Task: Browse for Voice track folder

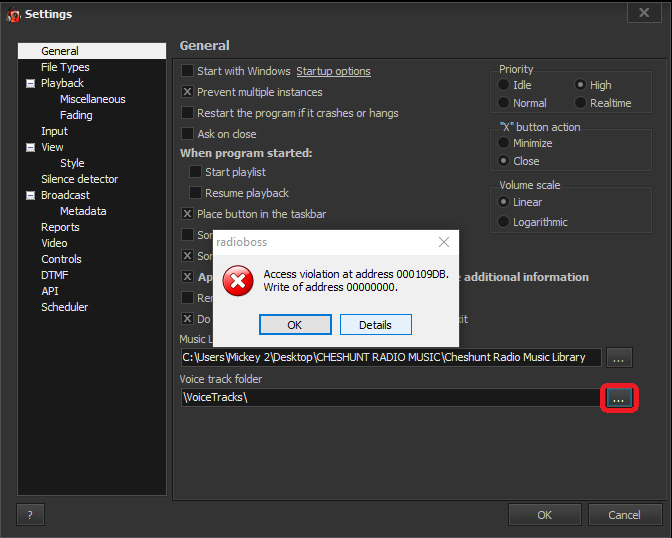Action: click(618, 398)
